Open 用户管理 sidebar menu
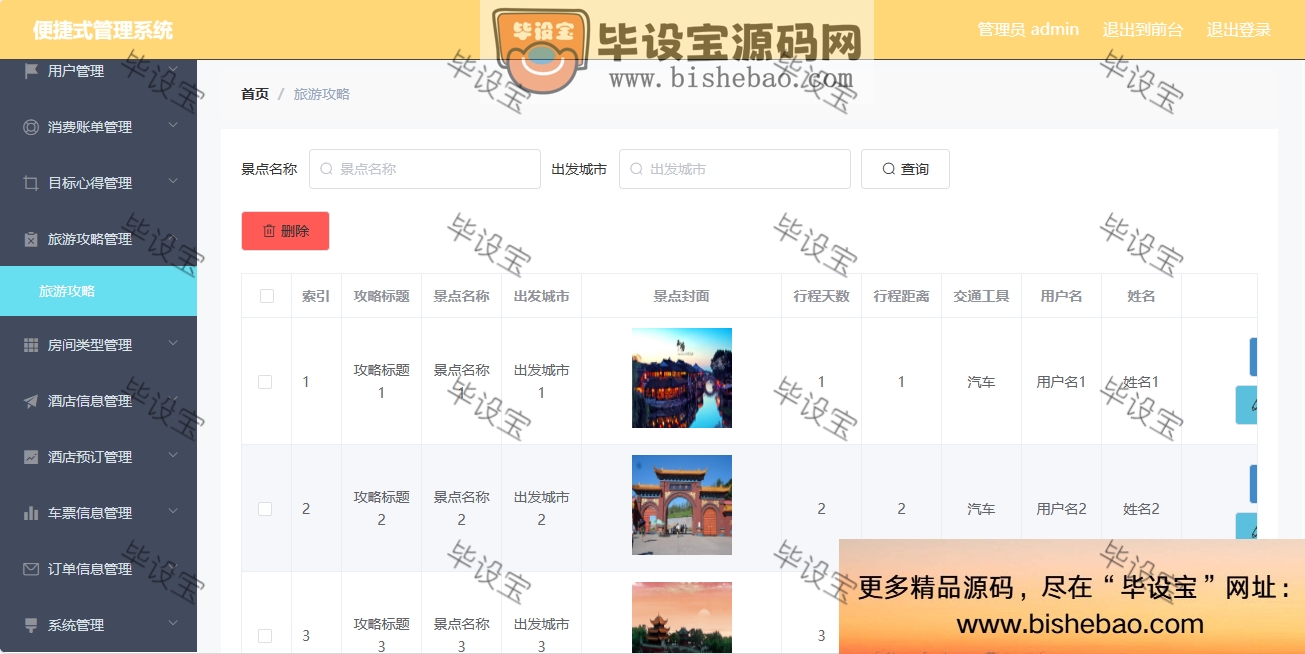Screen dimensions: 1305x654 (x=98, y=71)
